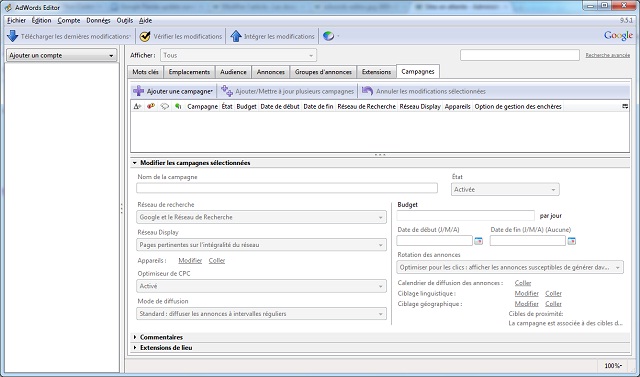
Task: Sort by the Réseau de Recherche column
Action: click(367, 106)
